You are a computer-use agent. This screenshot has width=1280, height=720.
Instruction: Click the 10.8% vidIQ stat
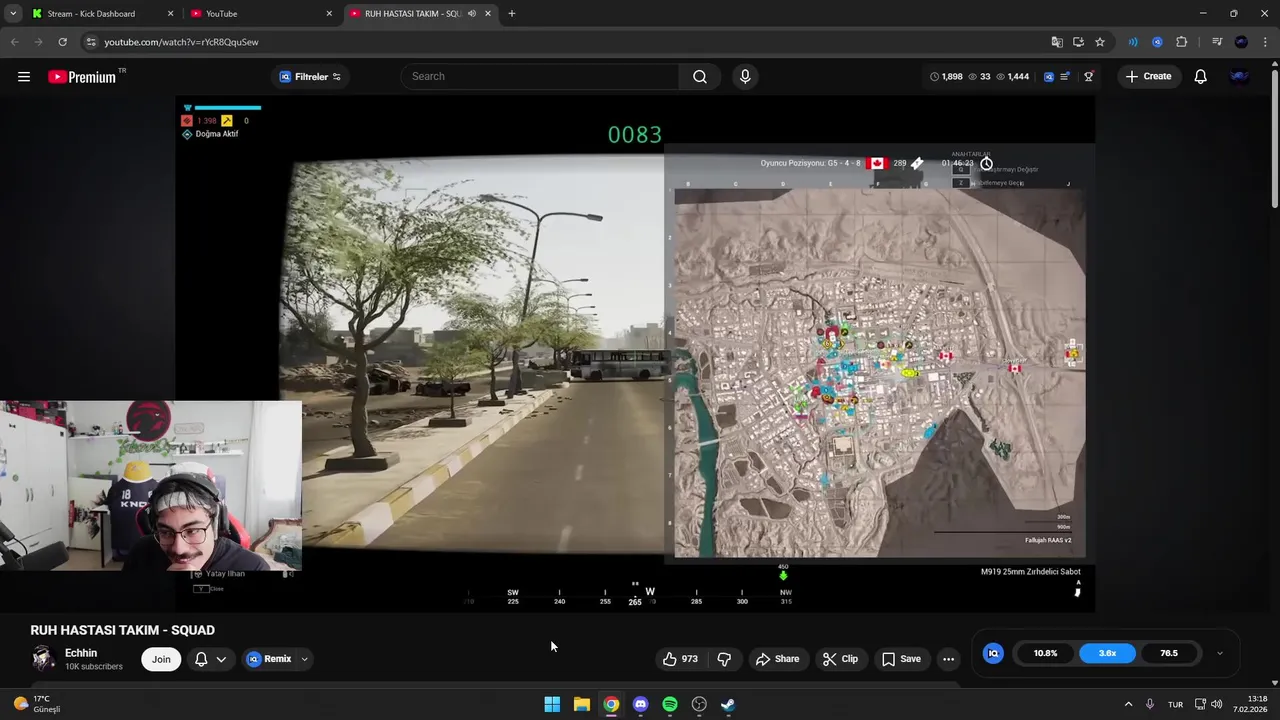[1045, 653]
